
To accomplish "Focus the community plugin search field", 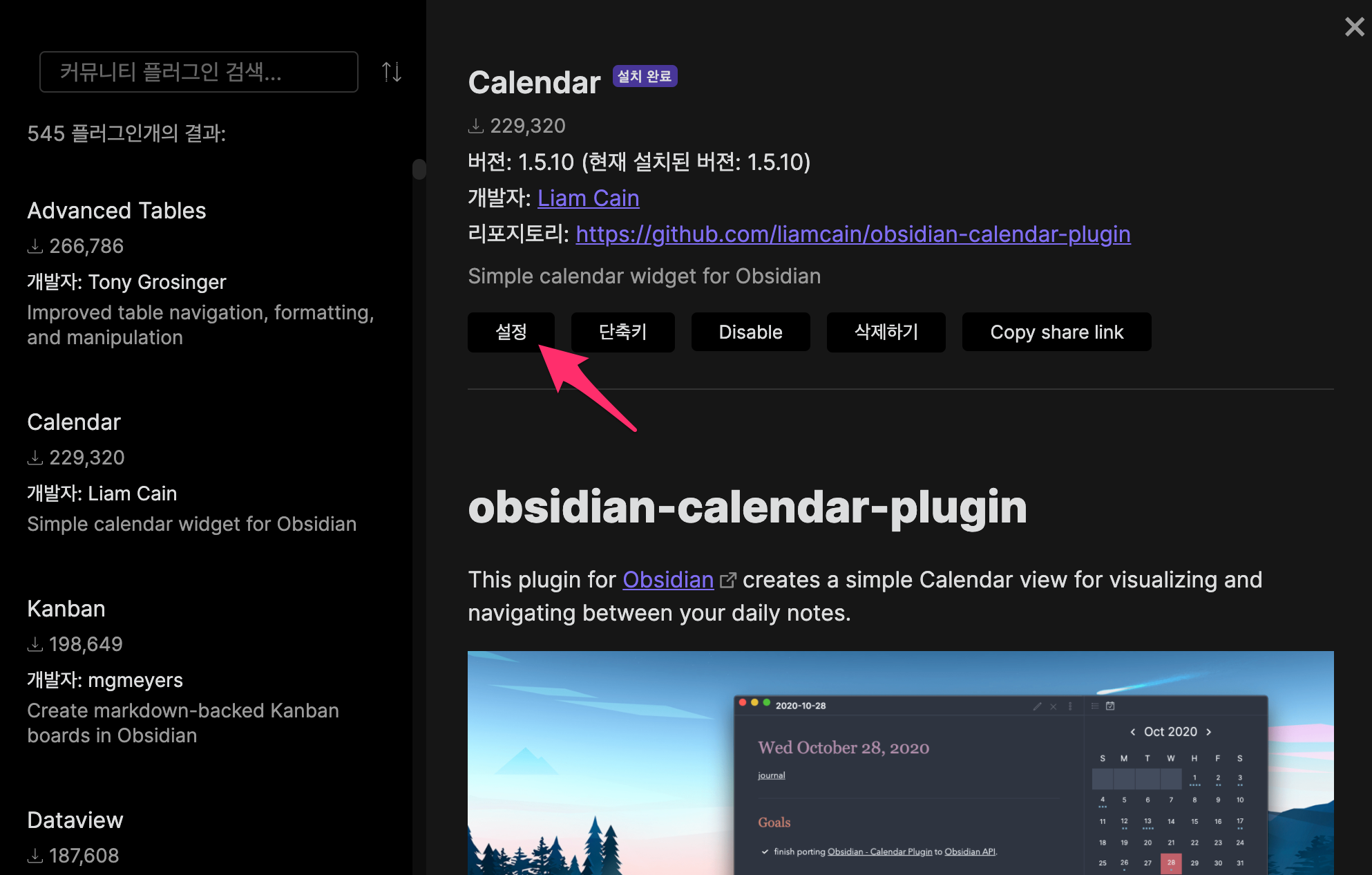I will [198, 72].
